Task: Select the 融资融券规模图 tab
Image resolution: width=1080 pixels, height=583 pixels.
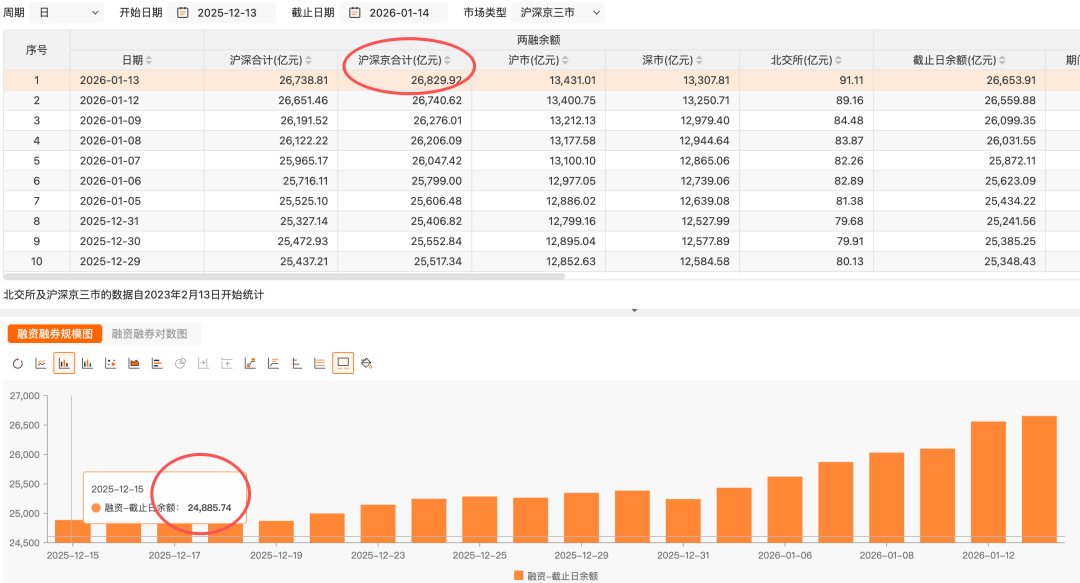Action: pyautogui.click(x=55, y=334)
